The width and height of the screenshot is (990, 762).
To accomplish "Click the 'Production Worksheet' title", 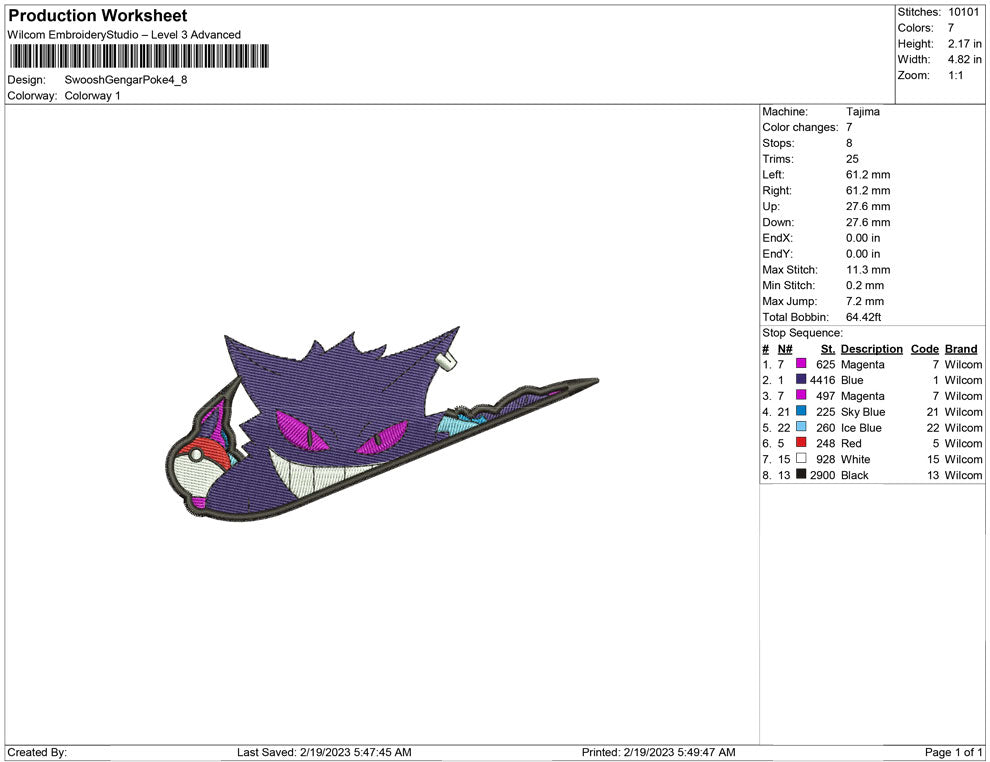I will (x=98, y=16).
